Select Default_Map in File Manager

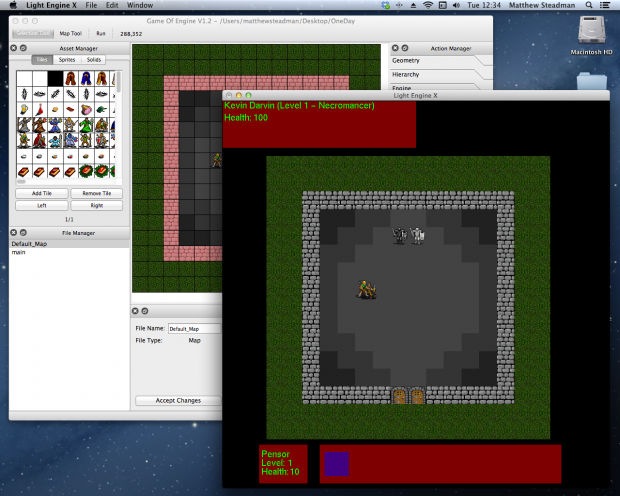(69, 244)
